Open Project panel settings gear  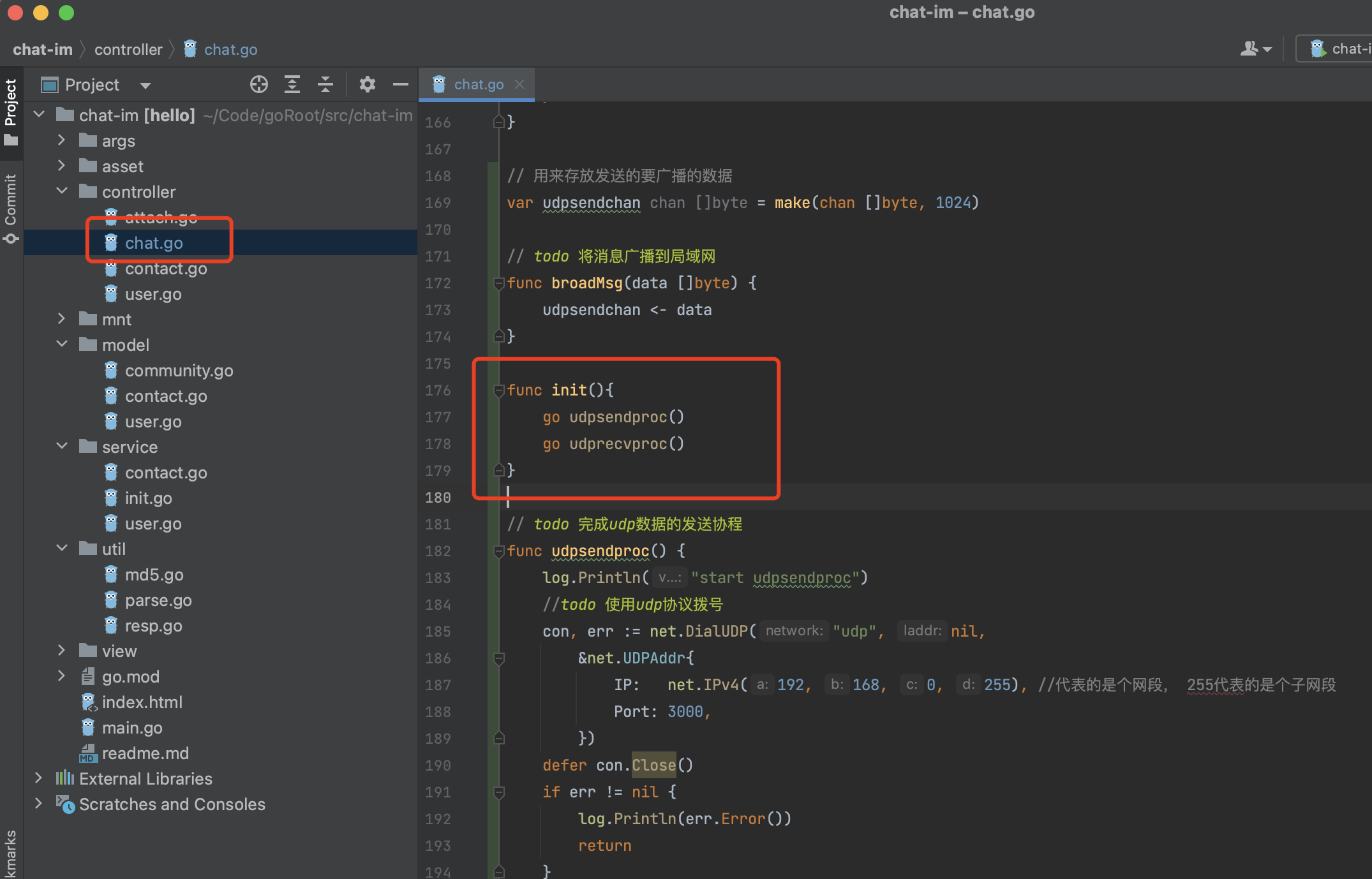point(367,85)
